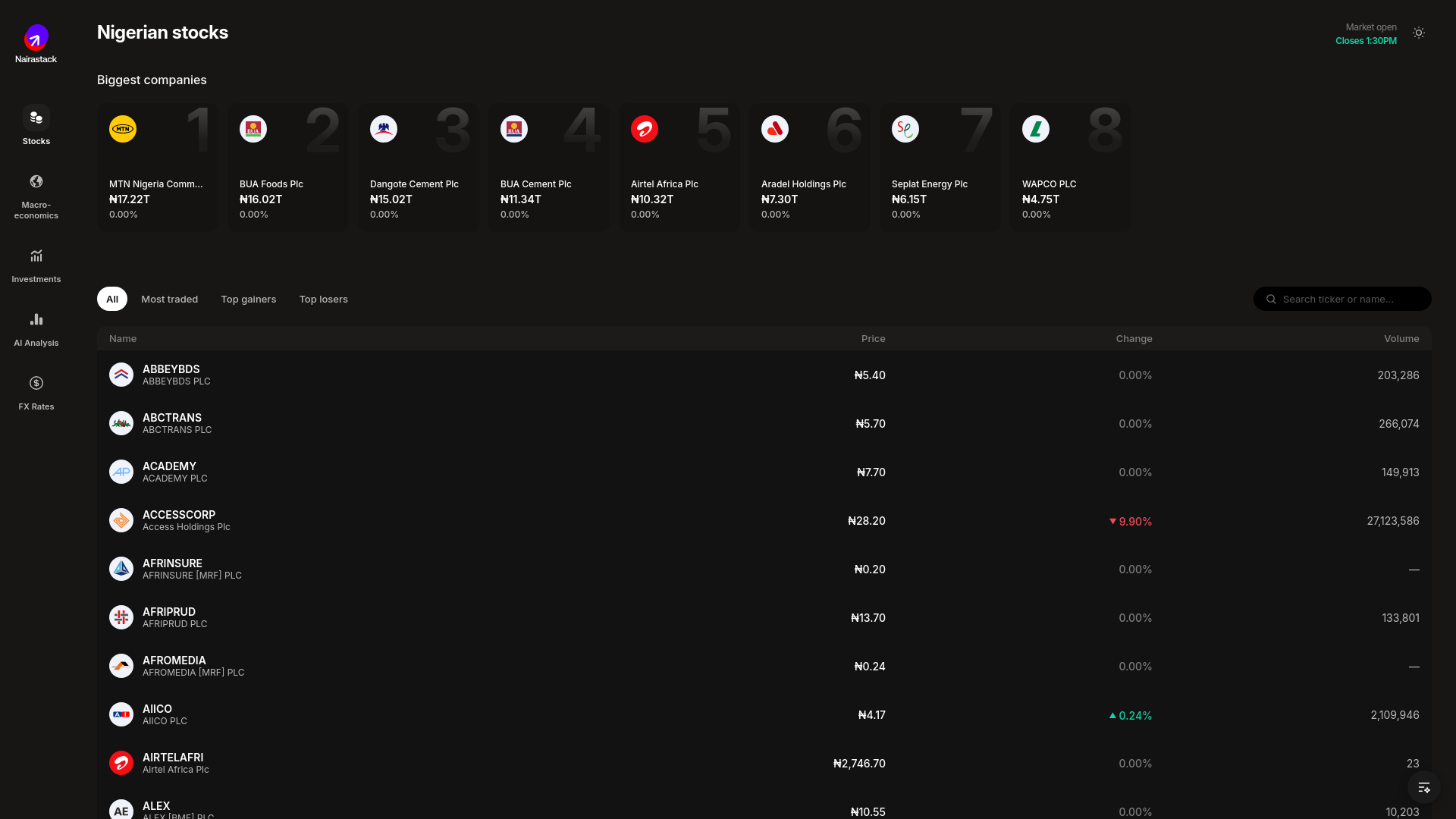Click the AFROMEDIA row logo
1456x819 pixels.
121,666
